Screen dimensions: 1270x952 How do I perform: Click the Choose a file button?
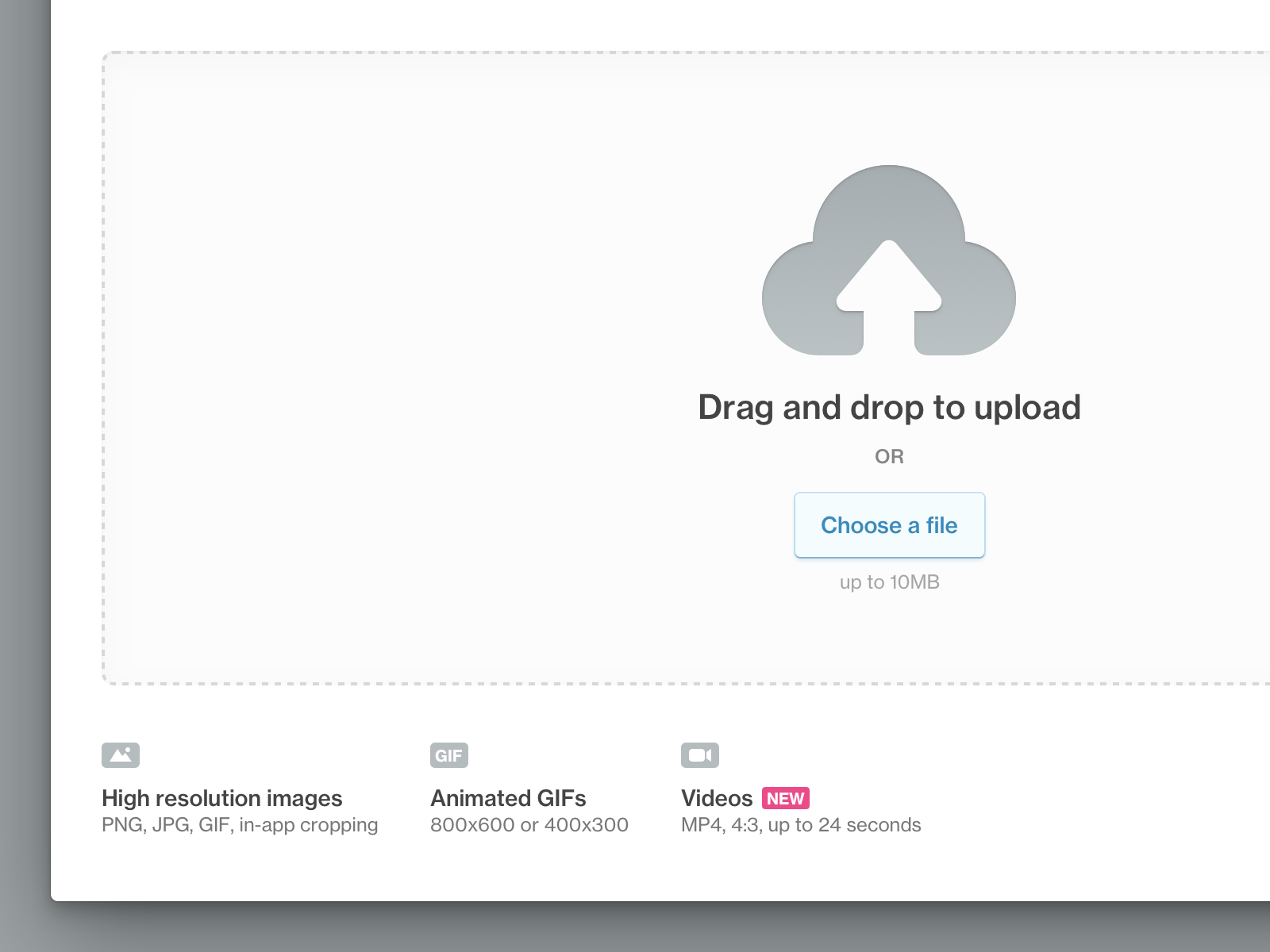[x=889, y=525]
